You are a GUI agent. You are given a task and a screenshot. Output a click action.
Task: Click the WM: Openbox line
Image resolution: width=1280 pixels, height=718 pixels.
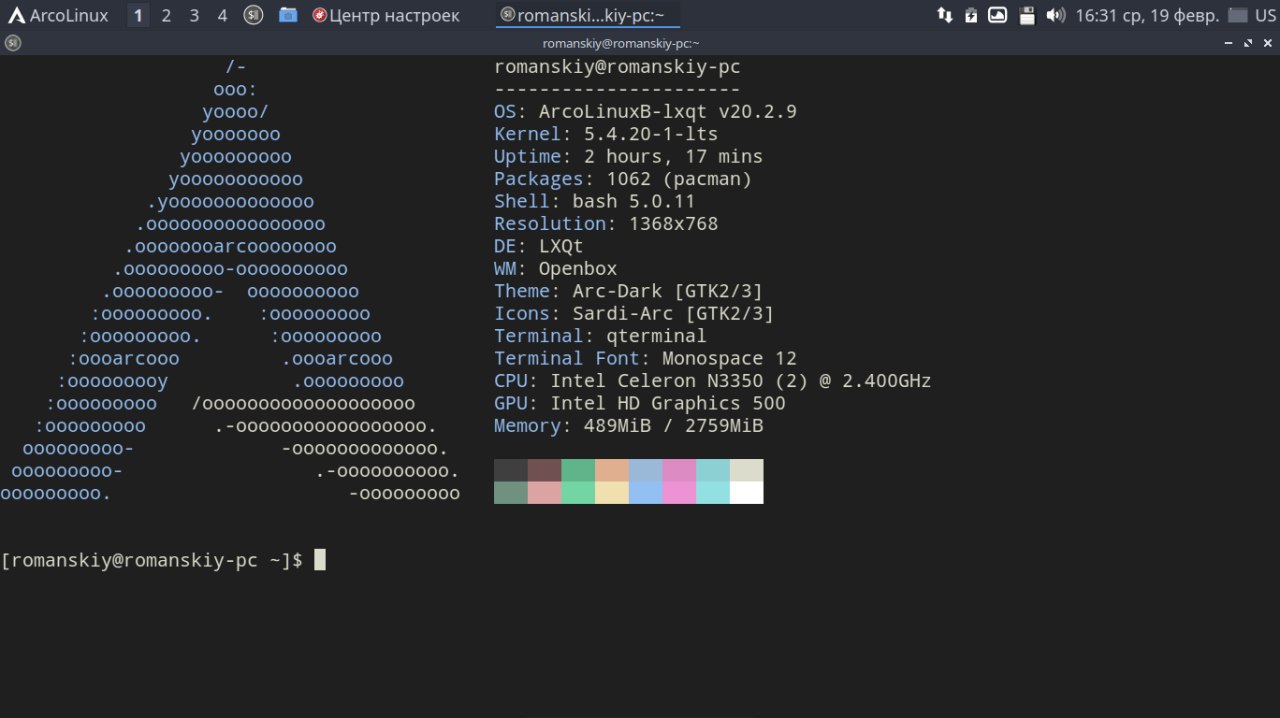(x=556, y=269)
